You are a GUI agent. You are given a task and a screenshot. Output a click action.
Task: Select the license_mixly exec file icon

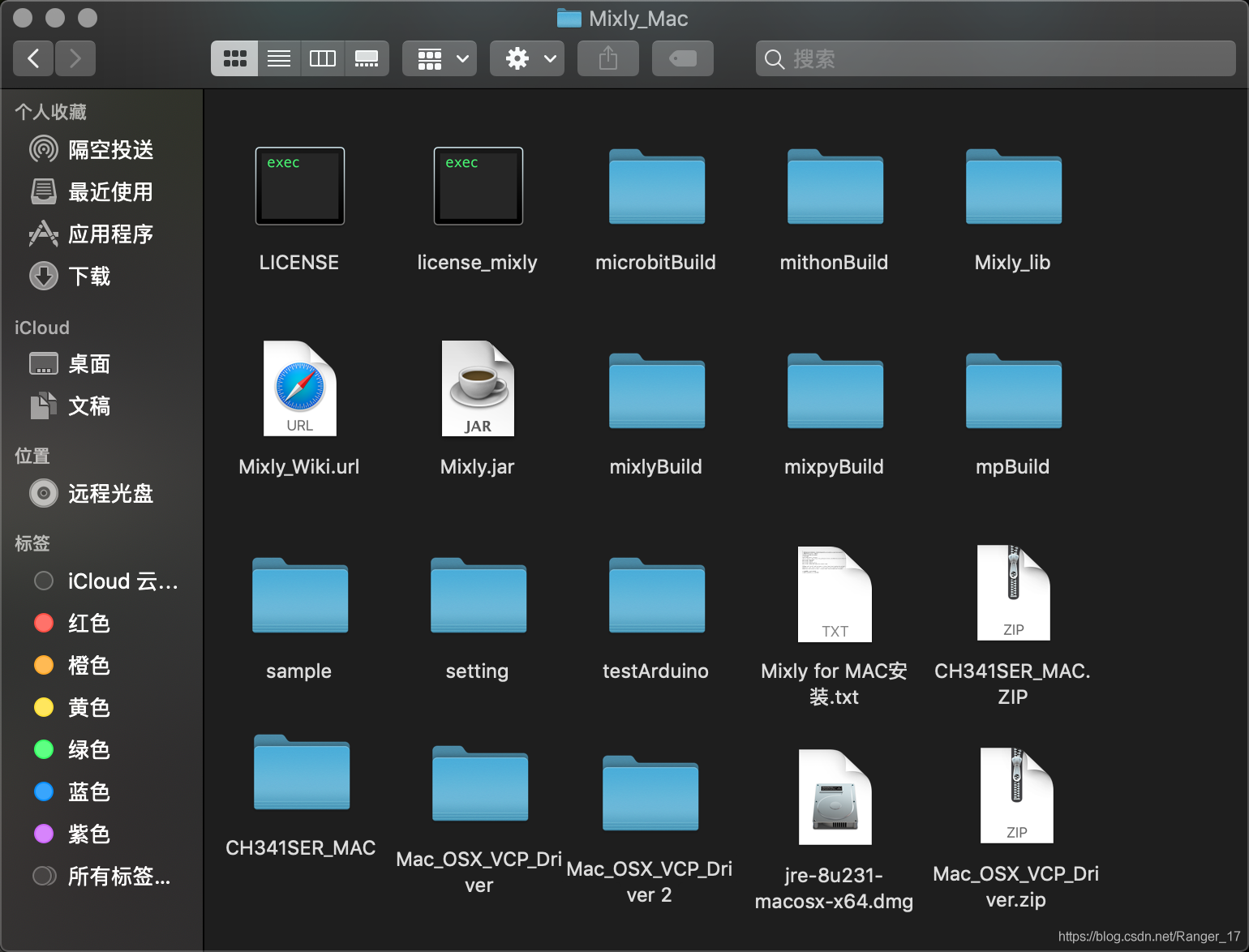pos(479,186)
